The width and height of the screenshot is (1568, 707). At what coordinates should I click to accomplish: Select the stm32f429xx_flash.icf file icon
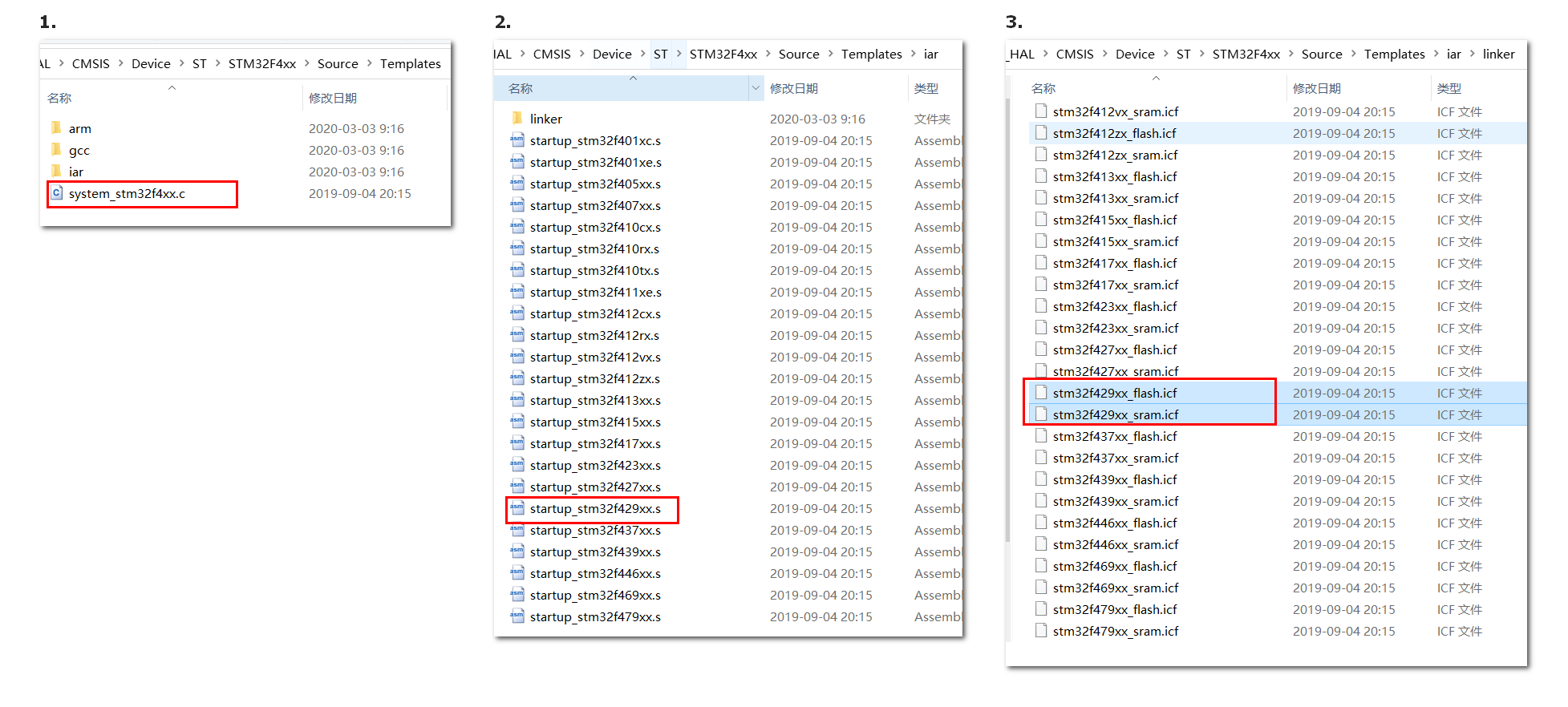[1041, 392]
